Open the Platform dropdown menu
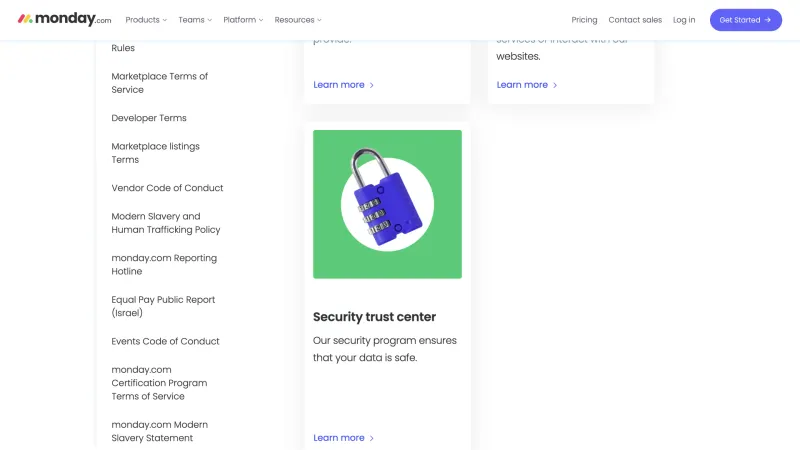 (x=243, y=20)
